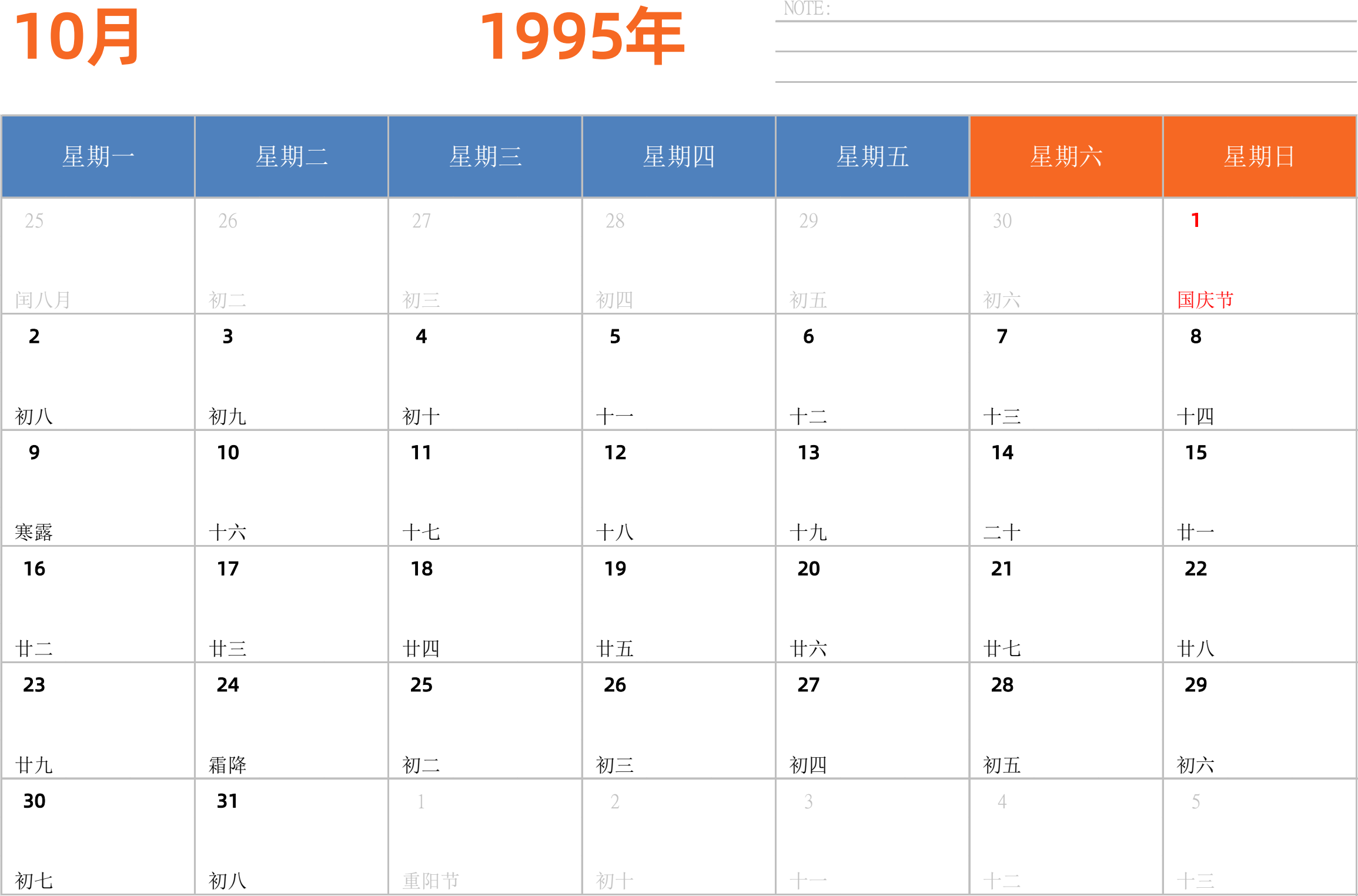
Task: Select the 星期一 column header
Action: 98,156
